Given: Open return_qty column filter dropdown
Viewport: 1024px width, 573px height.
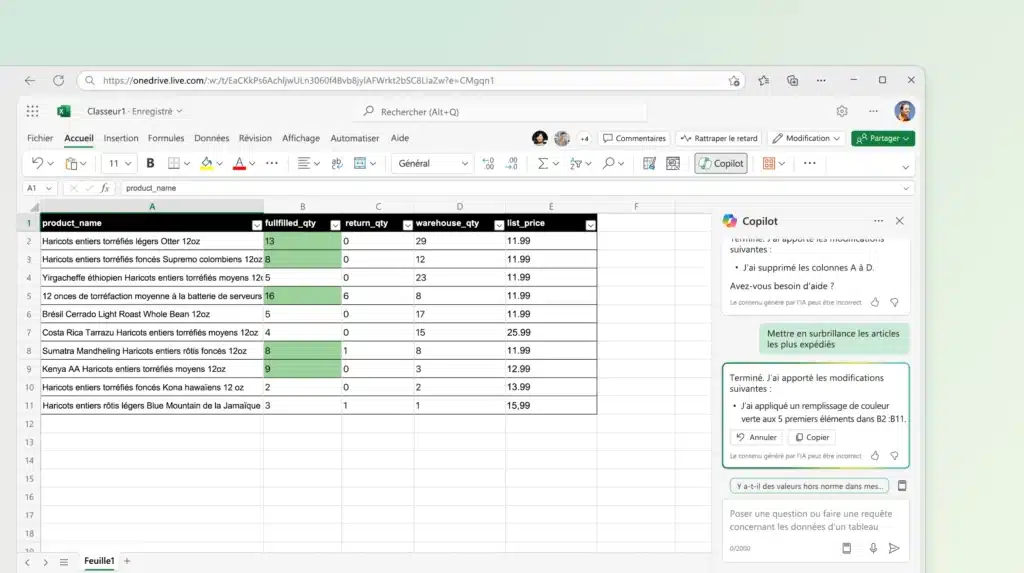Looking at the screenshot, I should (x=408, y=225).
